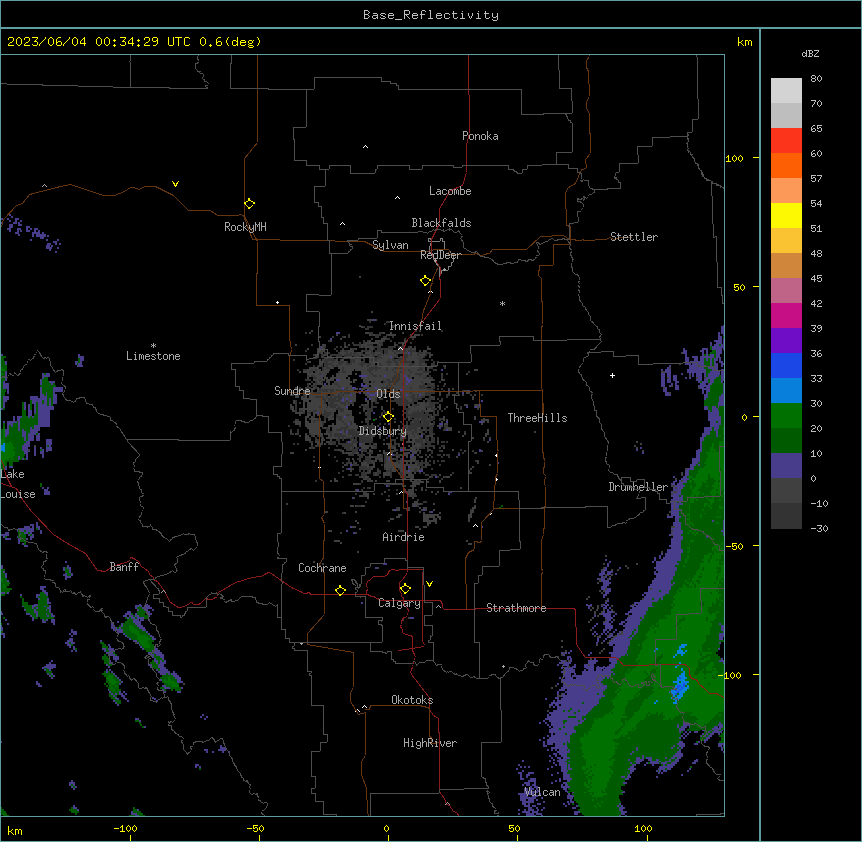
Task: Click the yellow station marker south of RedDeer
Action: coord(426,281)
